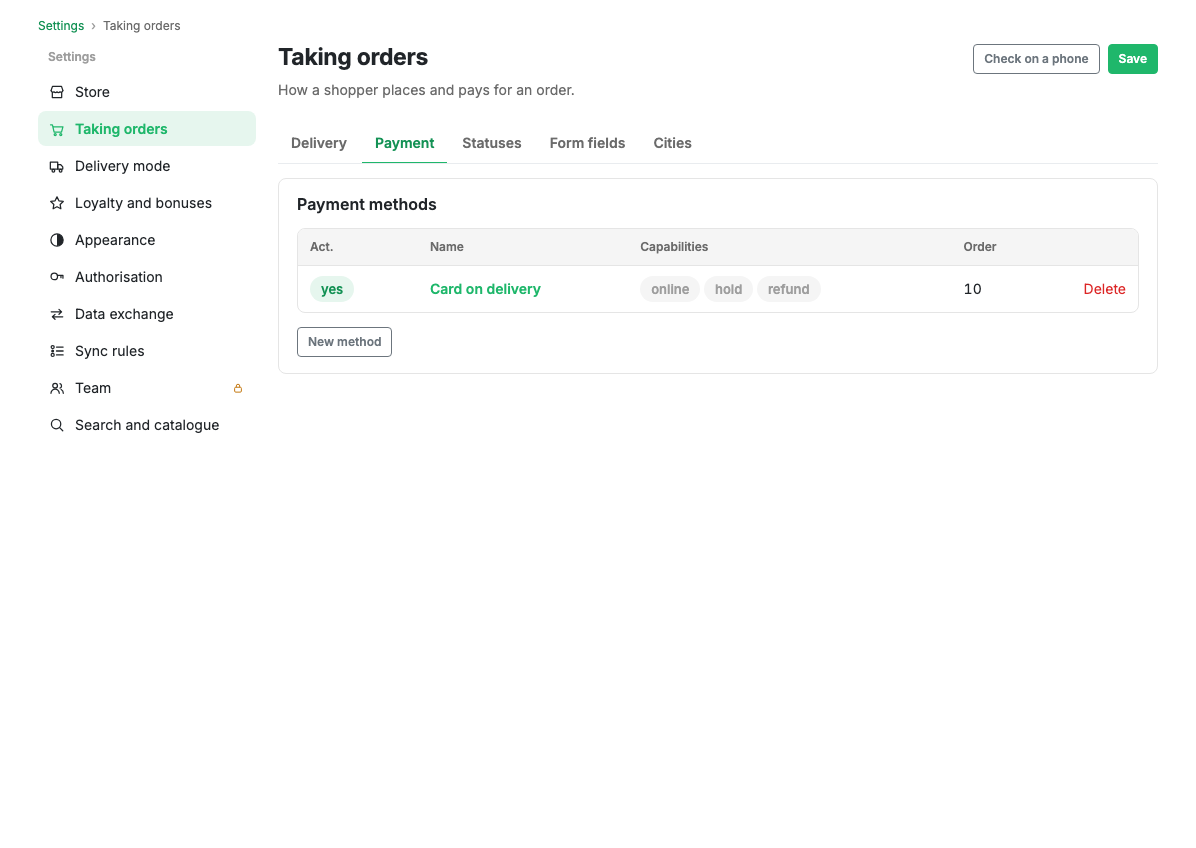Click Check on a phone button
The width and height of the screenshot is (1196, 848).
point(1036,59)
